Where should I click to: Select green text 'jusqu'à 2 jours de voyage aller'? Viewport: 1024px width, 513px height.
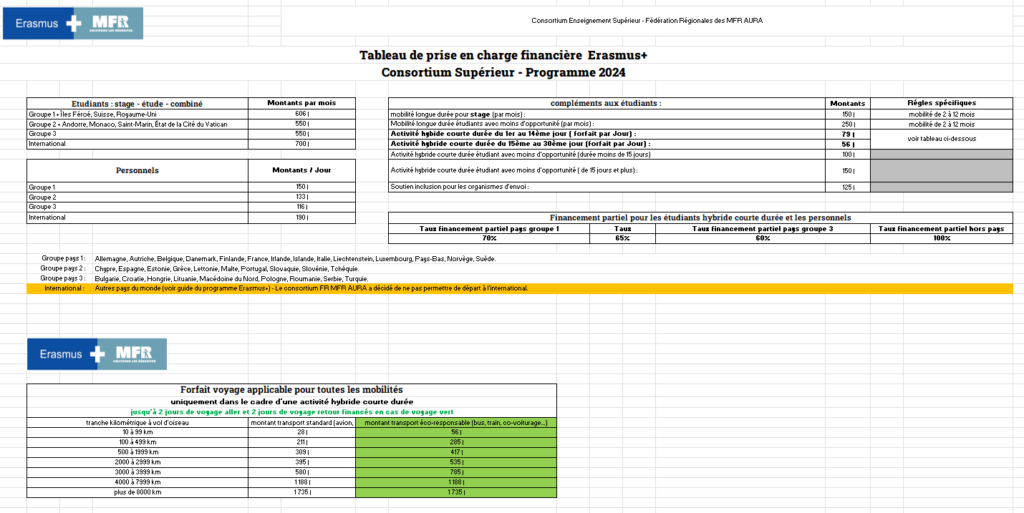[291, 412]
